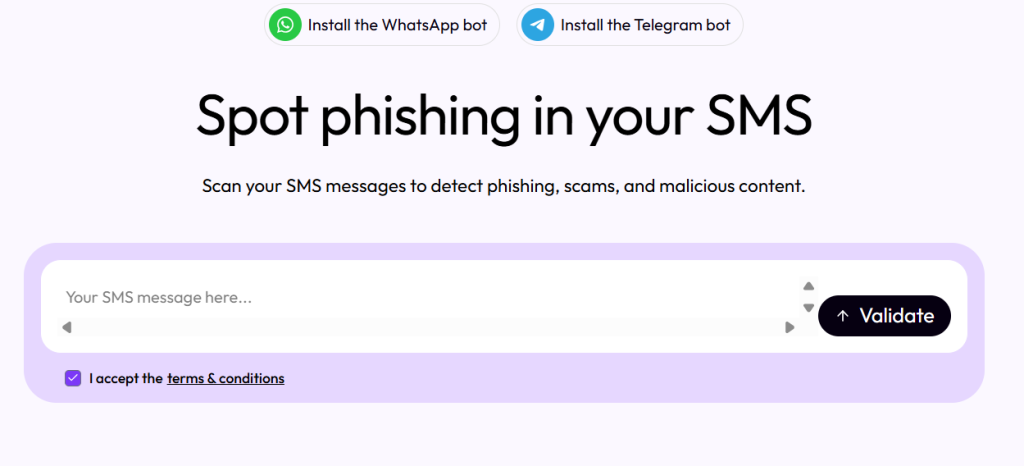The image size is (1024, 466).
Task: Click the horizontal scrollbar track under the SMS field
Action: click(420, 327)
